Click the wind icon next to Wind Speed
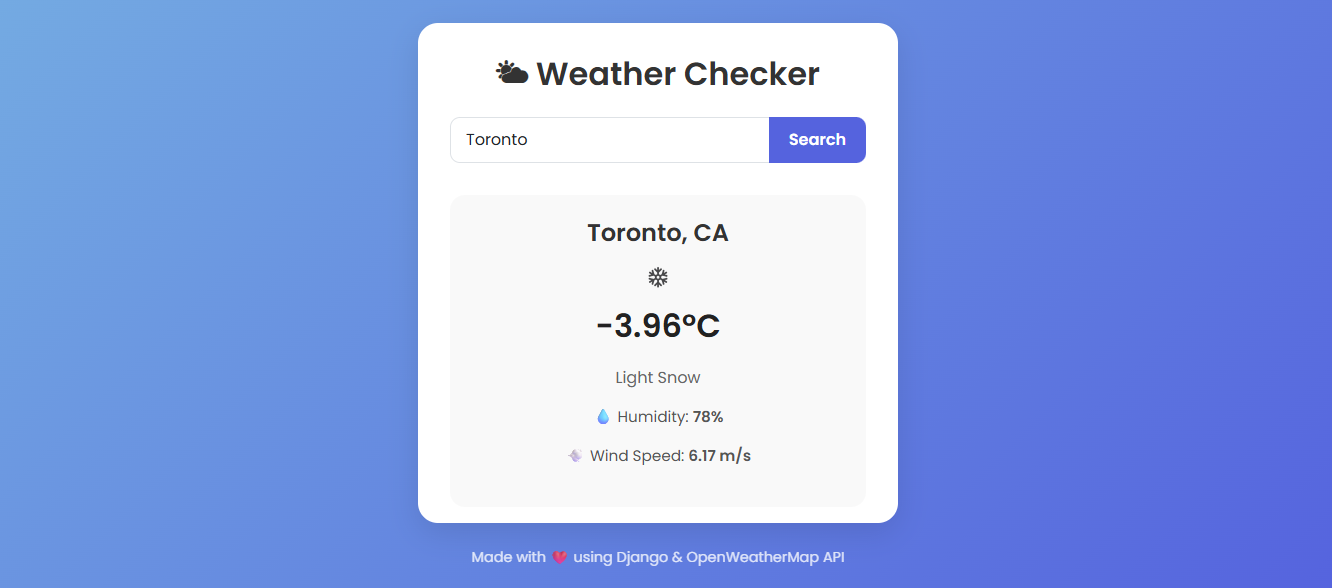The width and height of the screenshot is (1332, 588). [x=574, y=455]
